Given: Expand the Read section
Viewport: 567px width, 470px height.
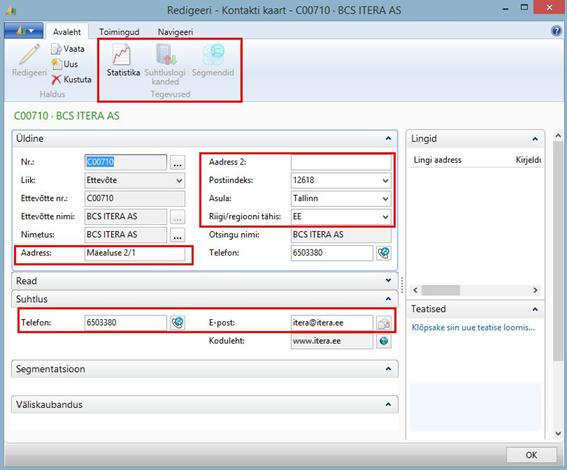Looking at the screenshot, I should [388, 281].
